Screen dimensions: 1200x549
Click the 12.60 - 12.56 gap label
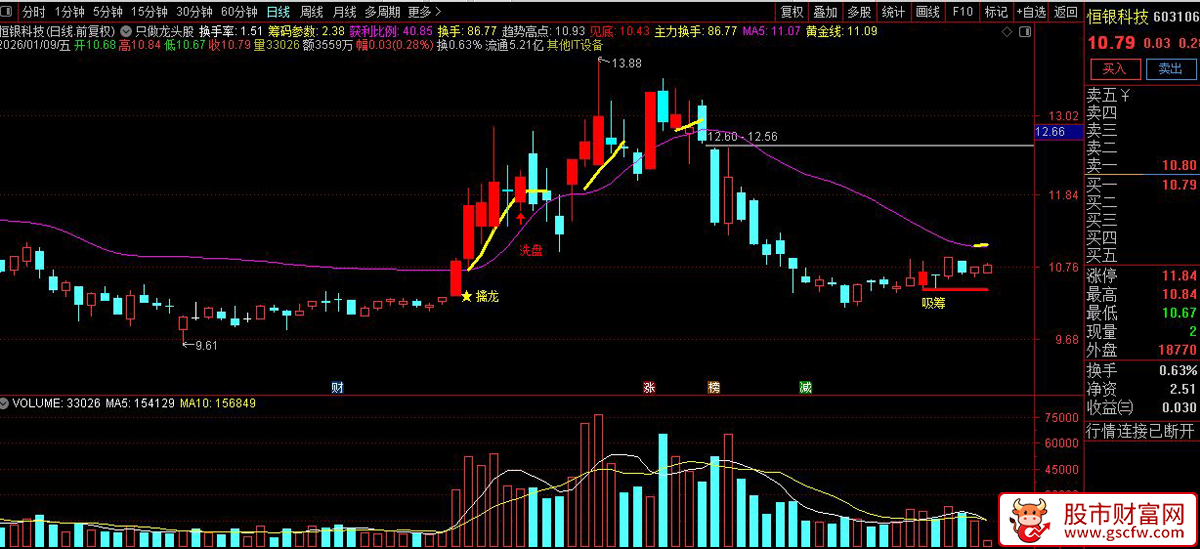click(742, 136)
